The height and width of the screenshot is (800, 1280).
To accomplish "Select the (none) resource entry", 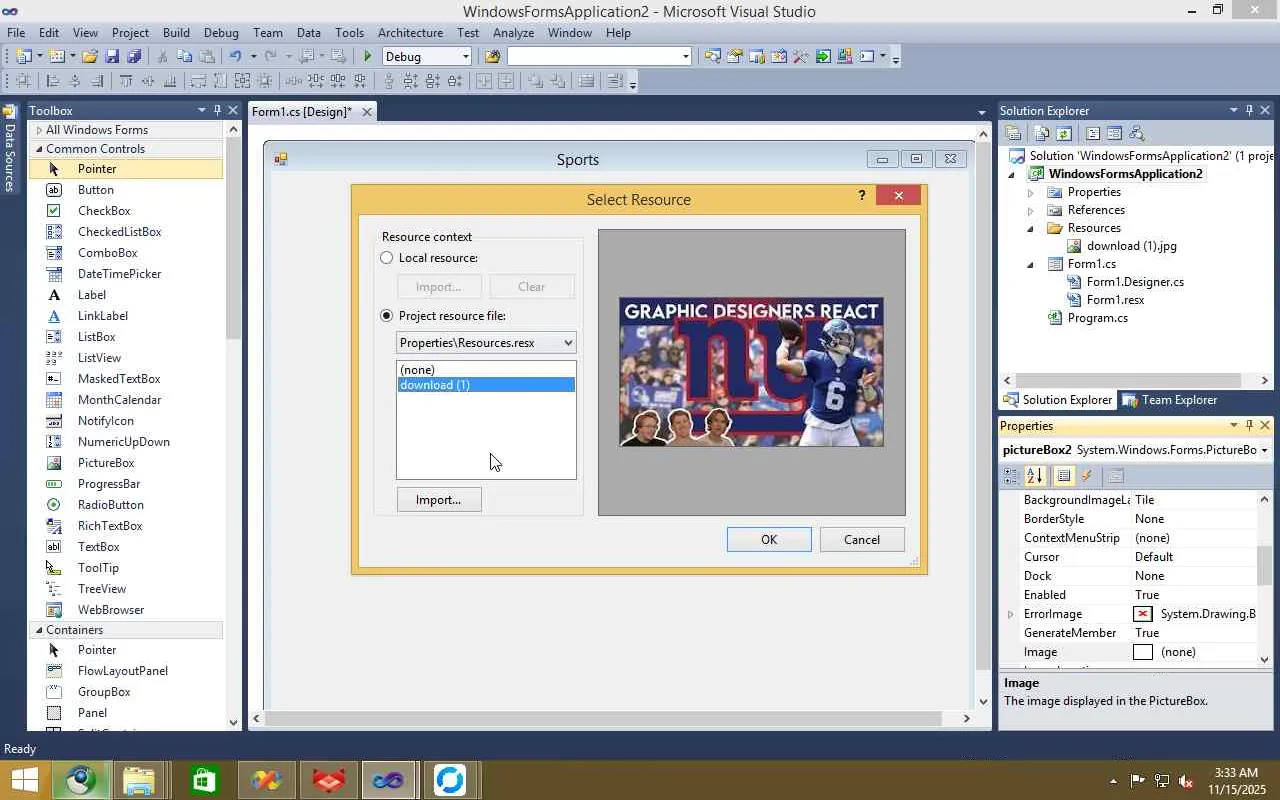I will pyautogui.click(x=486, y=370).
